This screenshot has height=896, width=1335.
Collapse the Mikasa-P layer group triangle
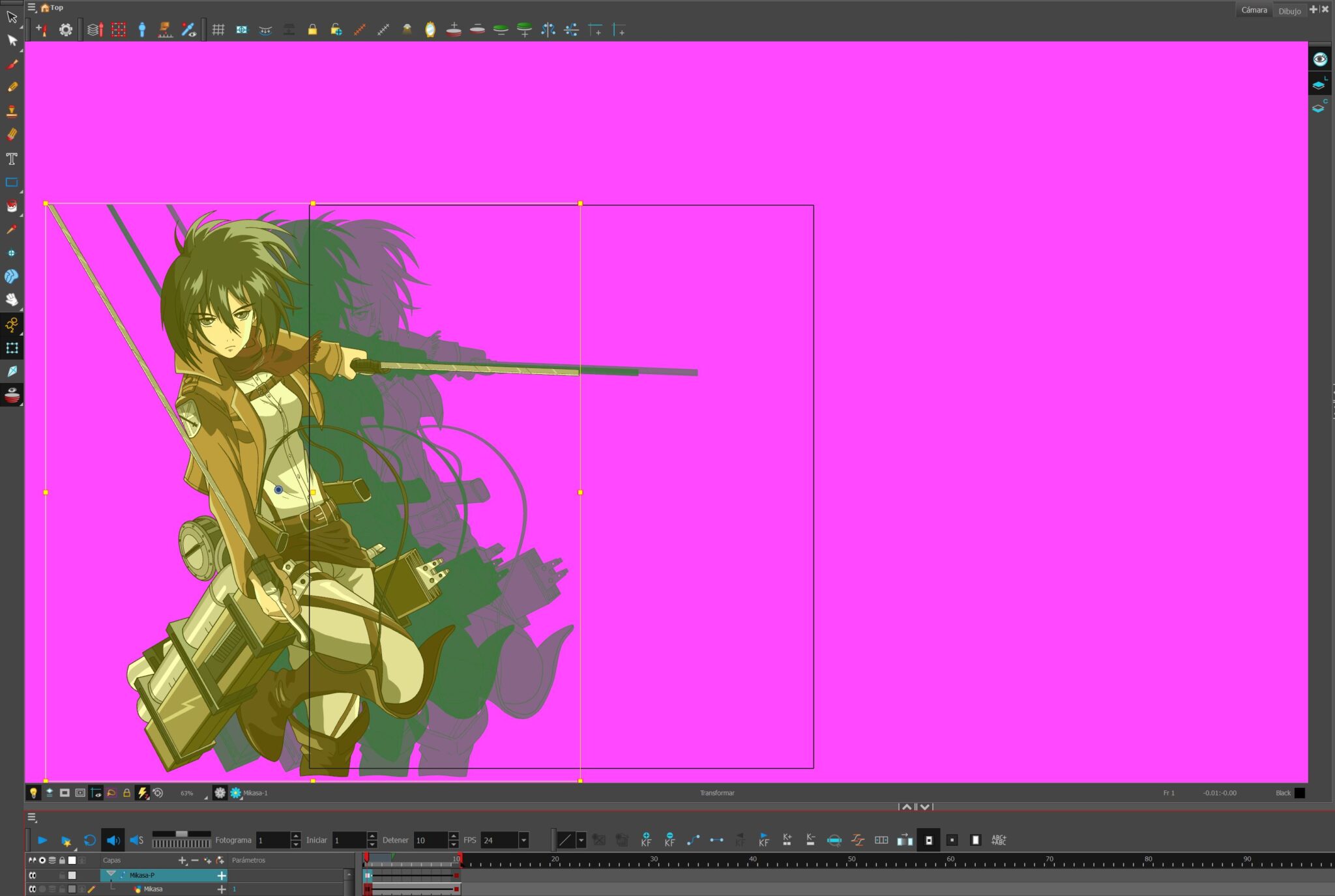(111, 874)
